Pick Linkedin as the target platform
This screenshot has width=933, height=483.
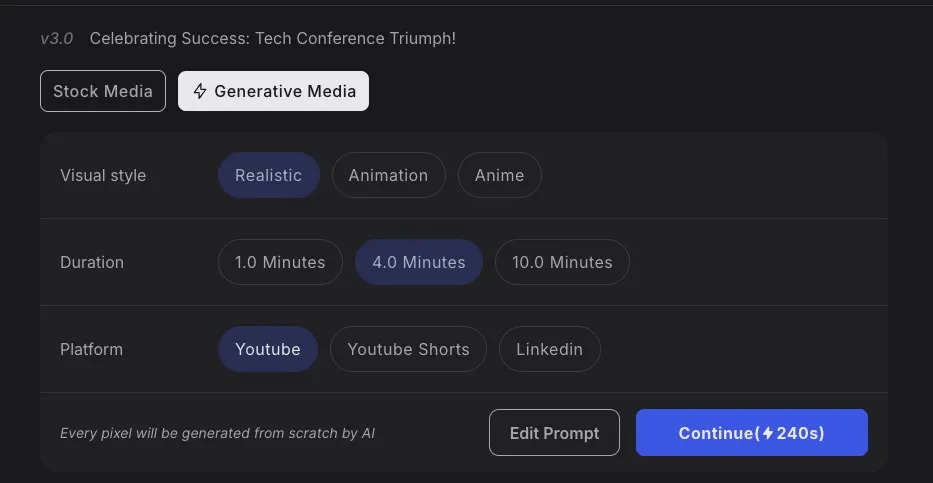tap(549, 349)
